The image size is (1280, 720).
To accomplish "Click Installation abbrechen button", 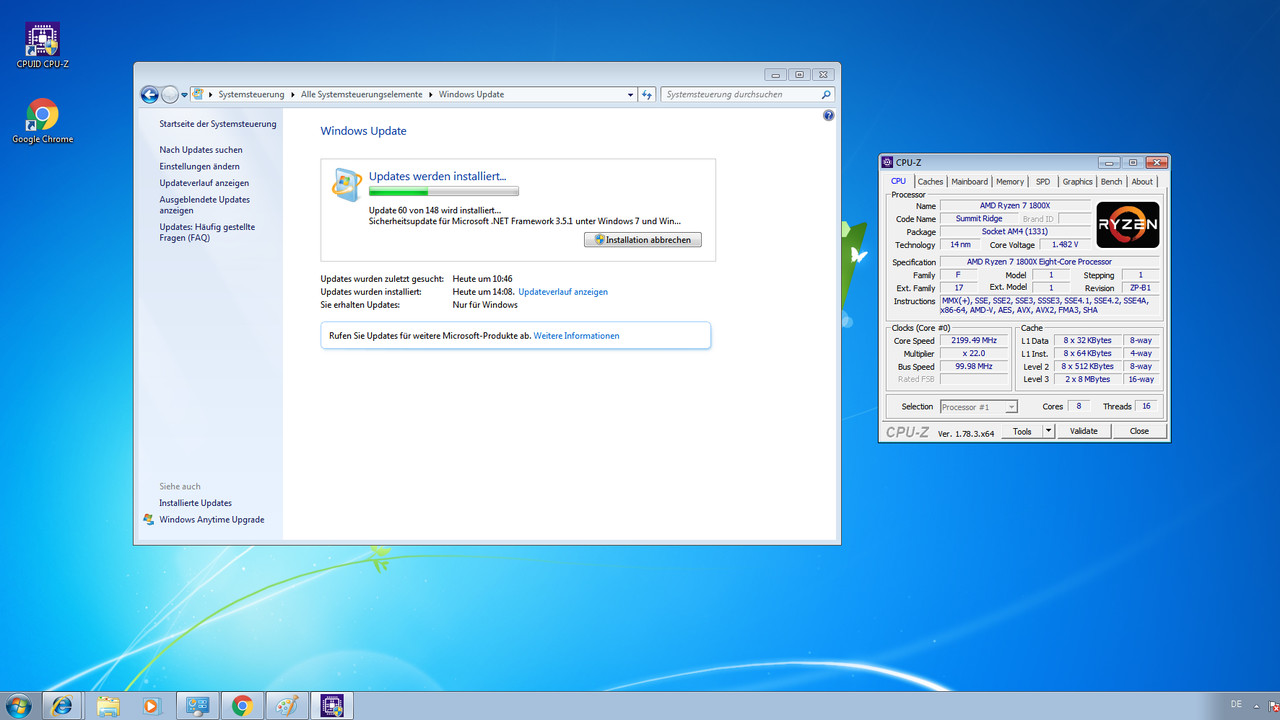I will (643, 240).
